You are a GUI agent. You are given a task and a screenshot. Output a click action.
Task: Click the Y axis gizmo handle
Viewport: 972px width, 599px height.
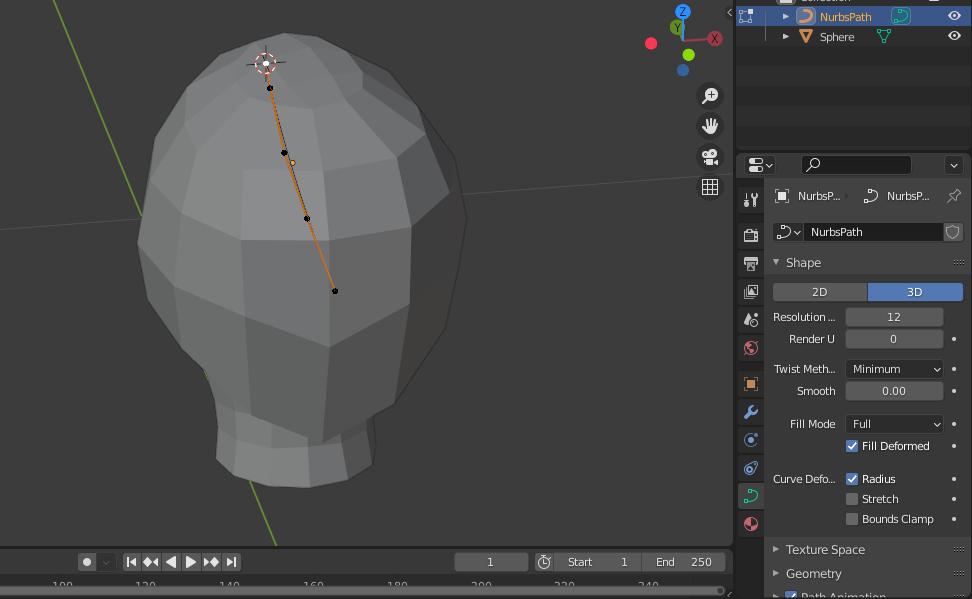point(676,27)
